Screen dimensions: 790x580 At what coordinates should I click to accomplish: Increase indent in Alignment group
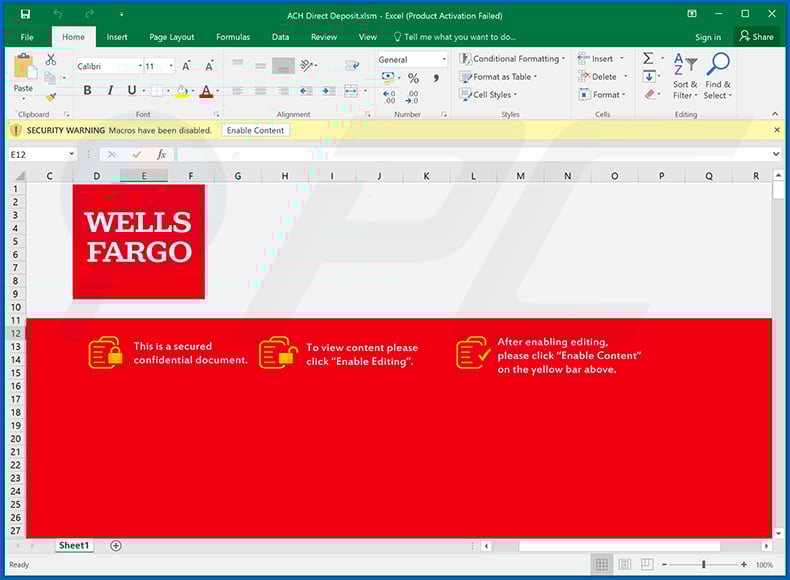[x=328, y=91]
